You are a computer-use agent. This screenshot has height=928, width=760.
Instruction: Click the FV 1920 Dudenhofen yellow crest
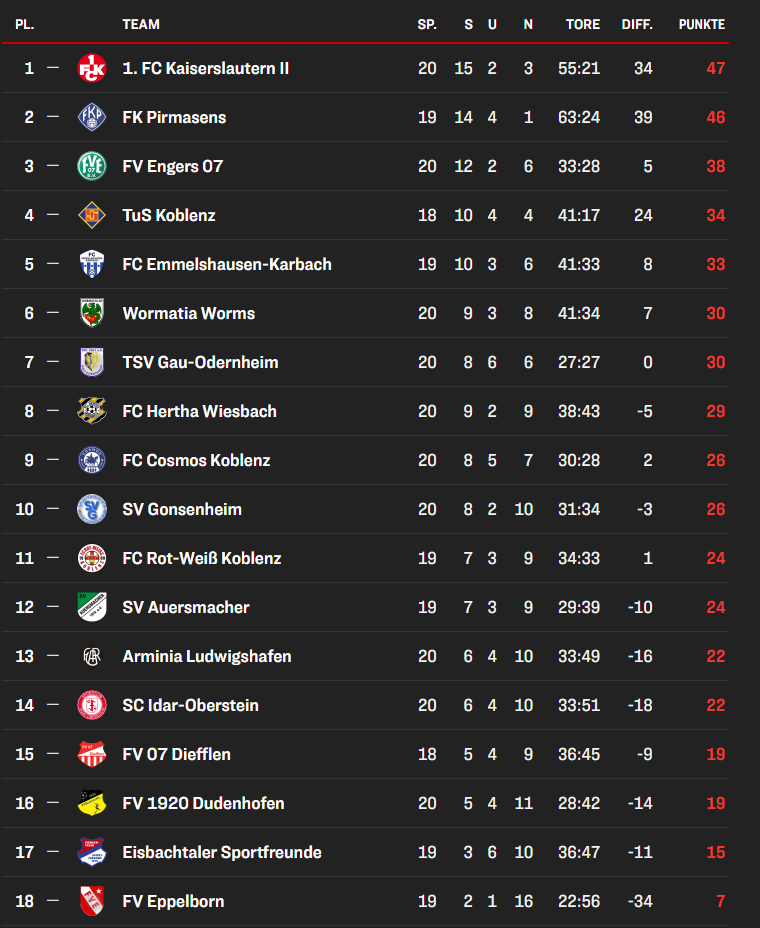tap(92, 803)
